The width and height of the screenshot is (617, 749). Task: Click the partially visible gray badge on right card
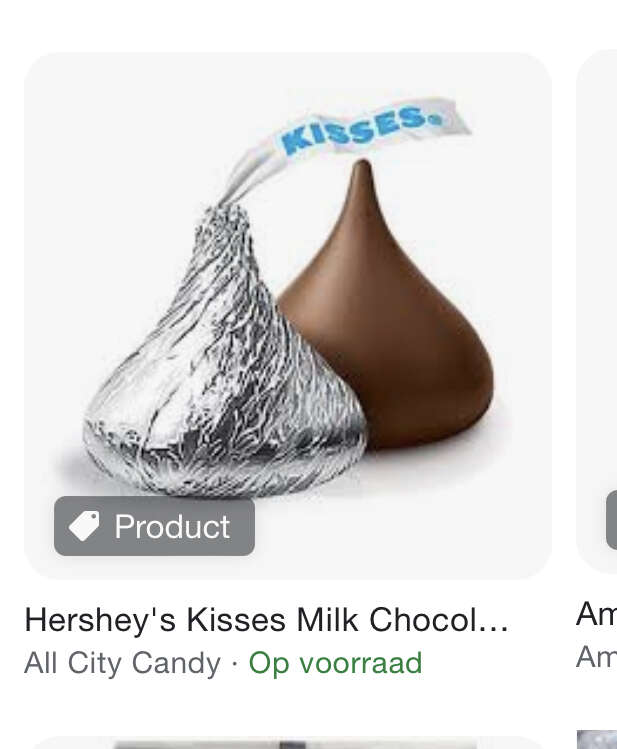(x=612, y=520)
